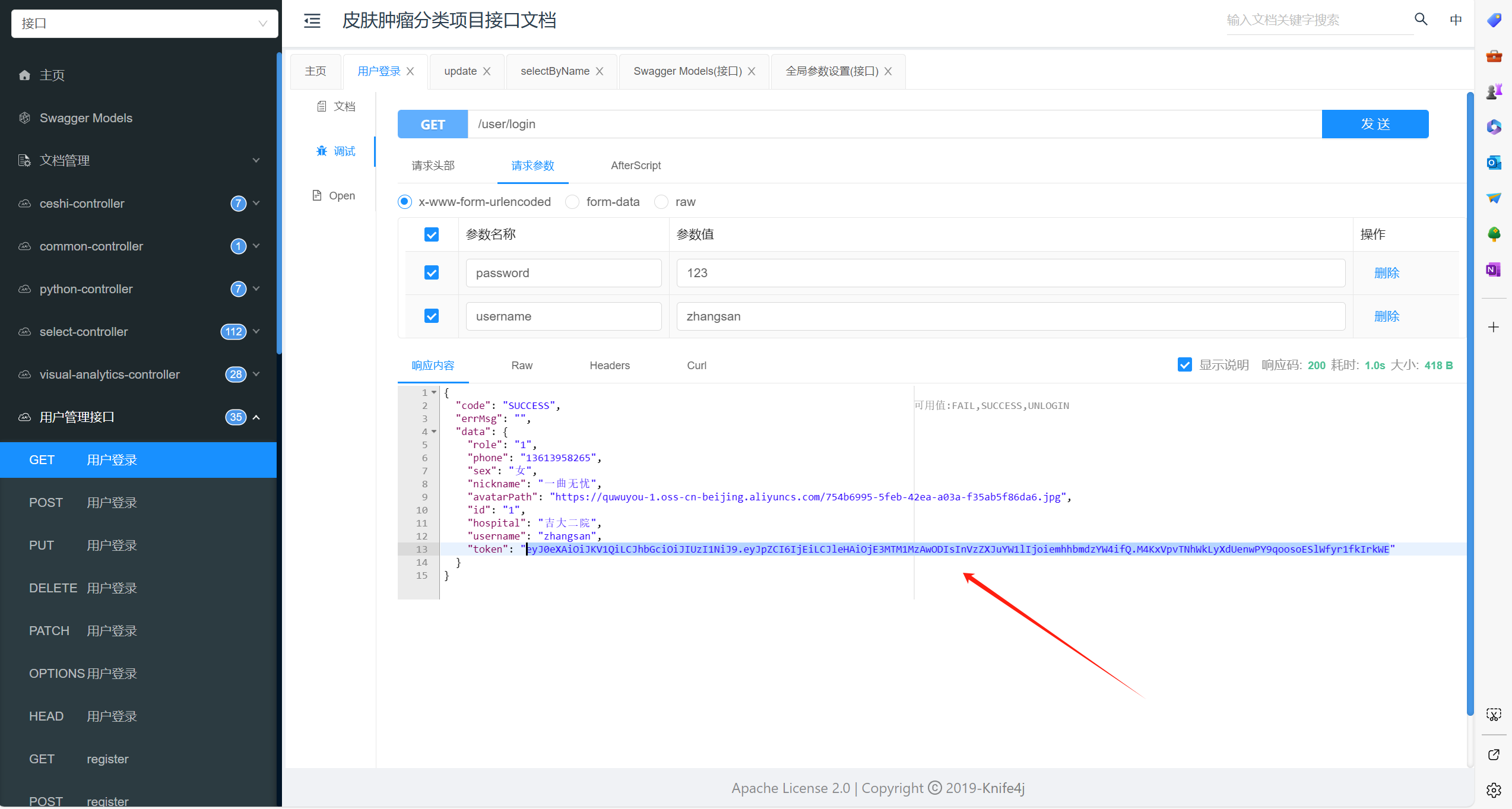The height and width of the screenshot is (809, 1512).
Task: Click the username value input field
Action: coord(1010,316)
